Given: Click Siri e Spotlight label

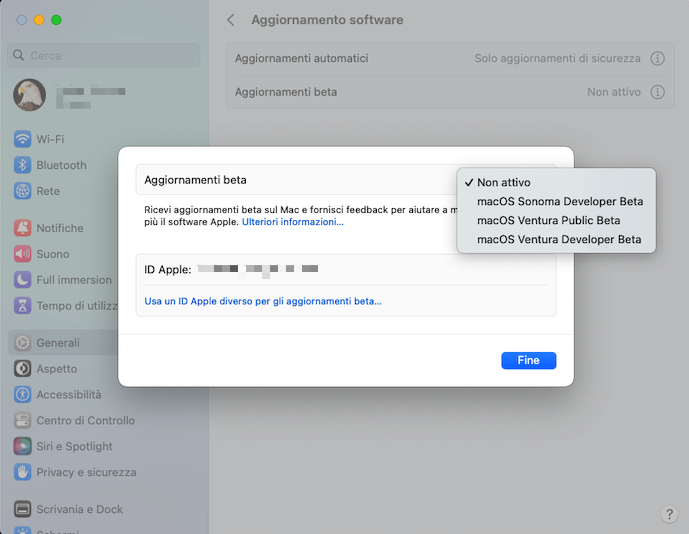Looking at the screenshot, I should point(74,446).
